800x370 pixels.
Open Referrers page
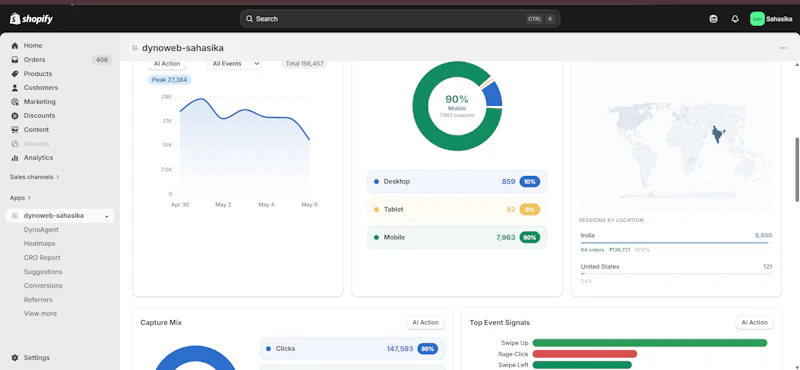[x=38, y=300]
